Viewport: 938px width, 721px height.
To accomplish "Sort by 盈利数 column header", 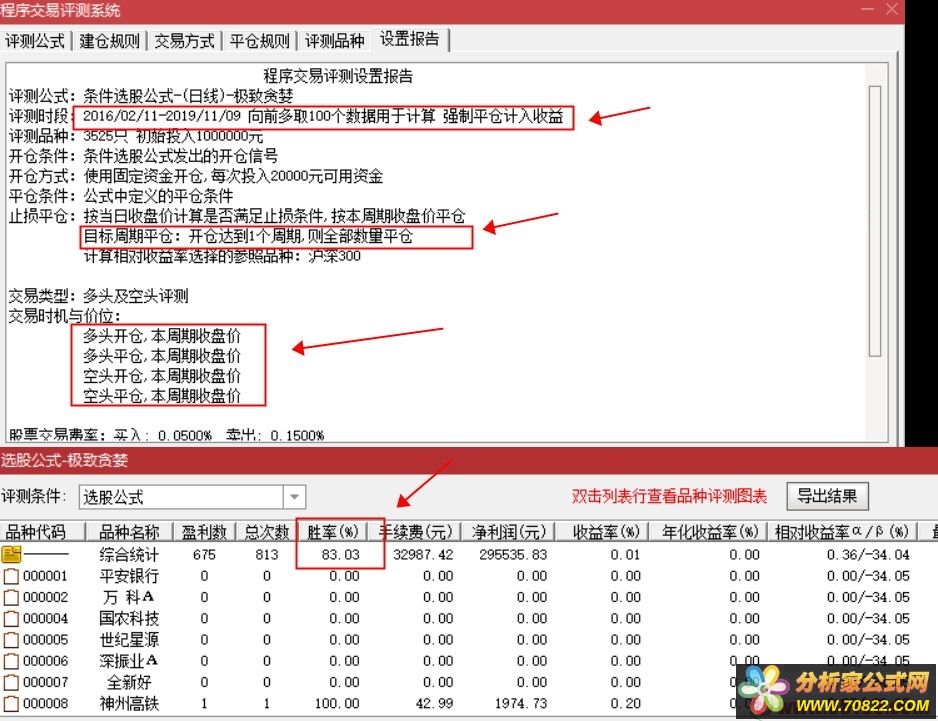I will point(205,531).
